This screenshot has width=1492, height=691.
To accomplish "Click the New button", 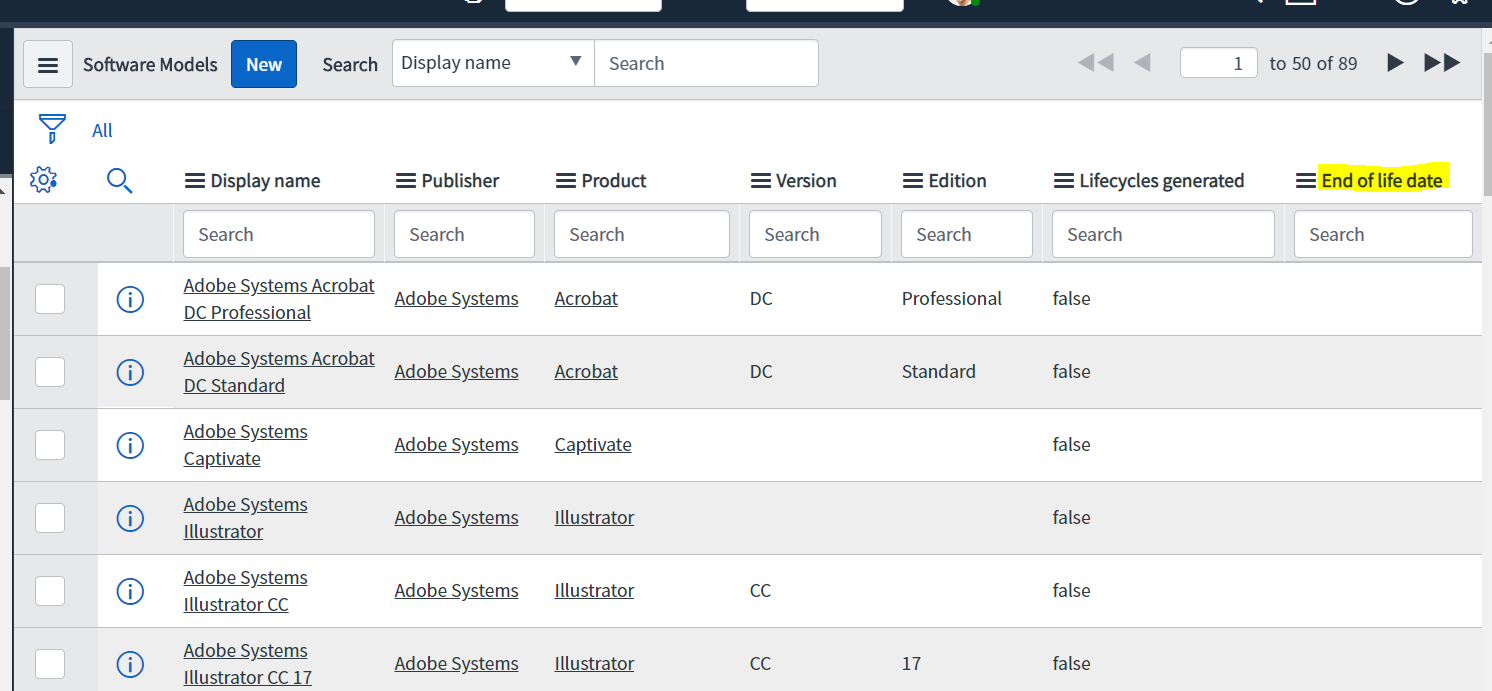I will 264,64.
